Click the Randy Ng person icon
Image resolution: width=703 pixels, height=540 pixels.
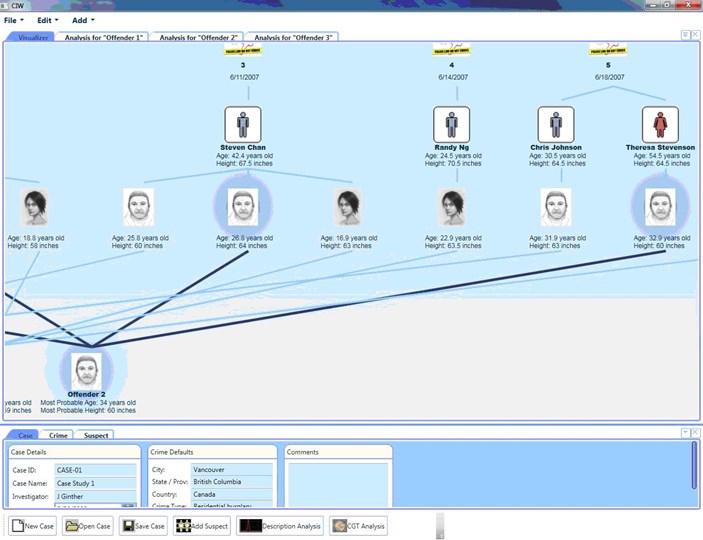[x=451, y=125]
